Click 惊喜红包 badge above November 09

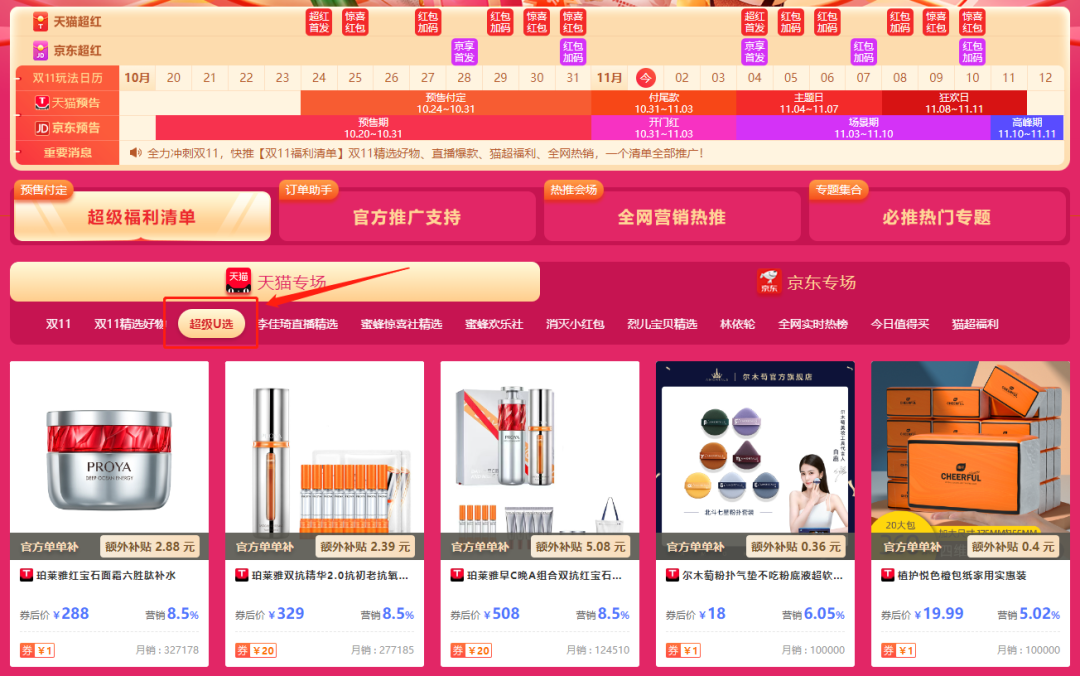click(936, 22)
